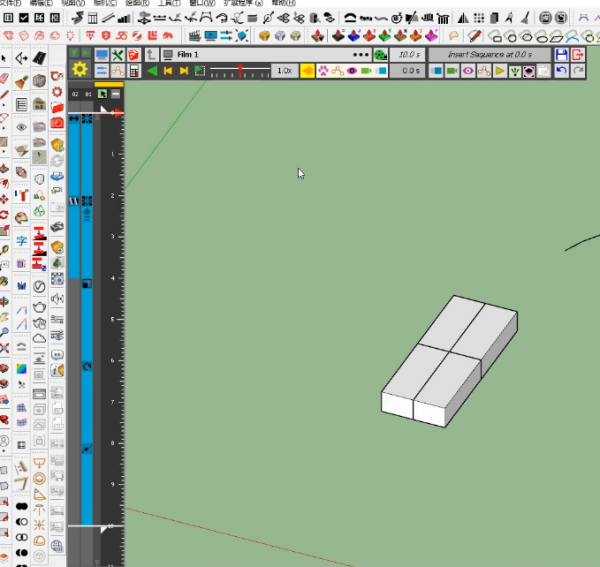Screen dimensions: 600x567
Task: Click the orange path nodes icon under tools
Action: point(117,71)
